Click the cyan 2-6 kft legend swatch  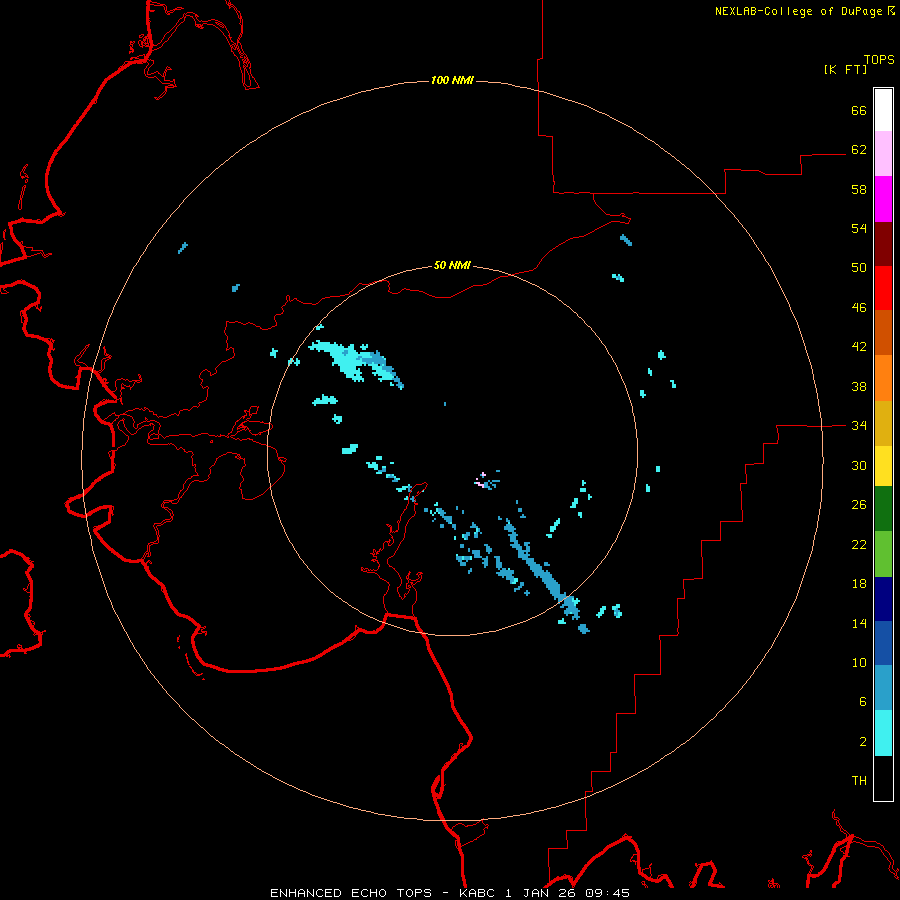coord(883,733)
